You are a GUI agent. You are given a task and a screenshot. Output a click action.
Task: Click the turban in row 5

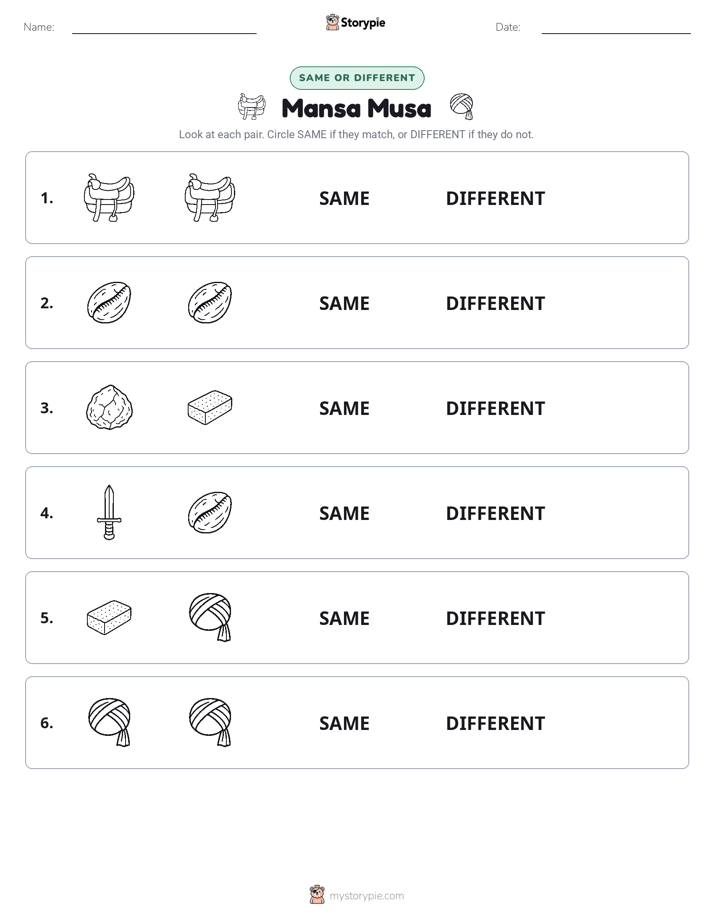(x=210, y=617)
